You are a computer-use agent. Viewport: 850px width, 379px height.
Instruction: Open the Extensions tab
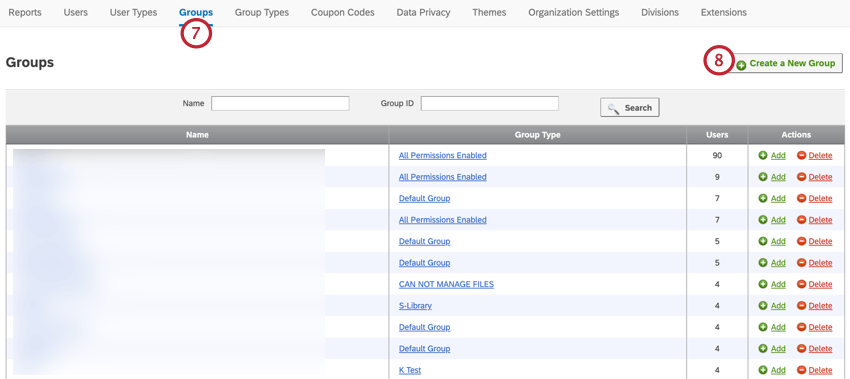[x=724, y=12]
